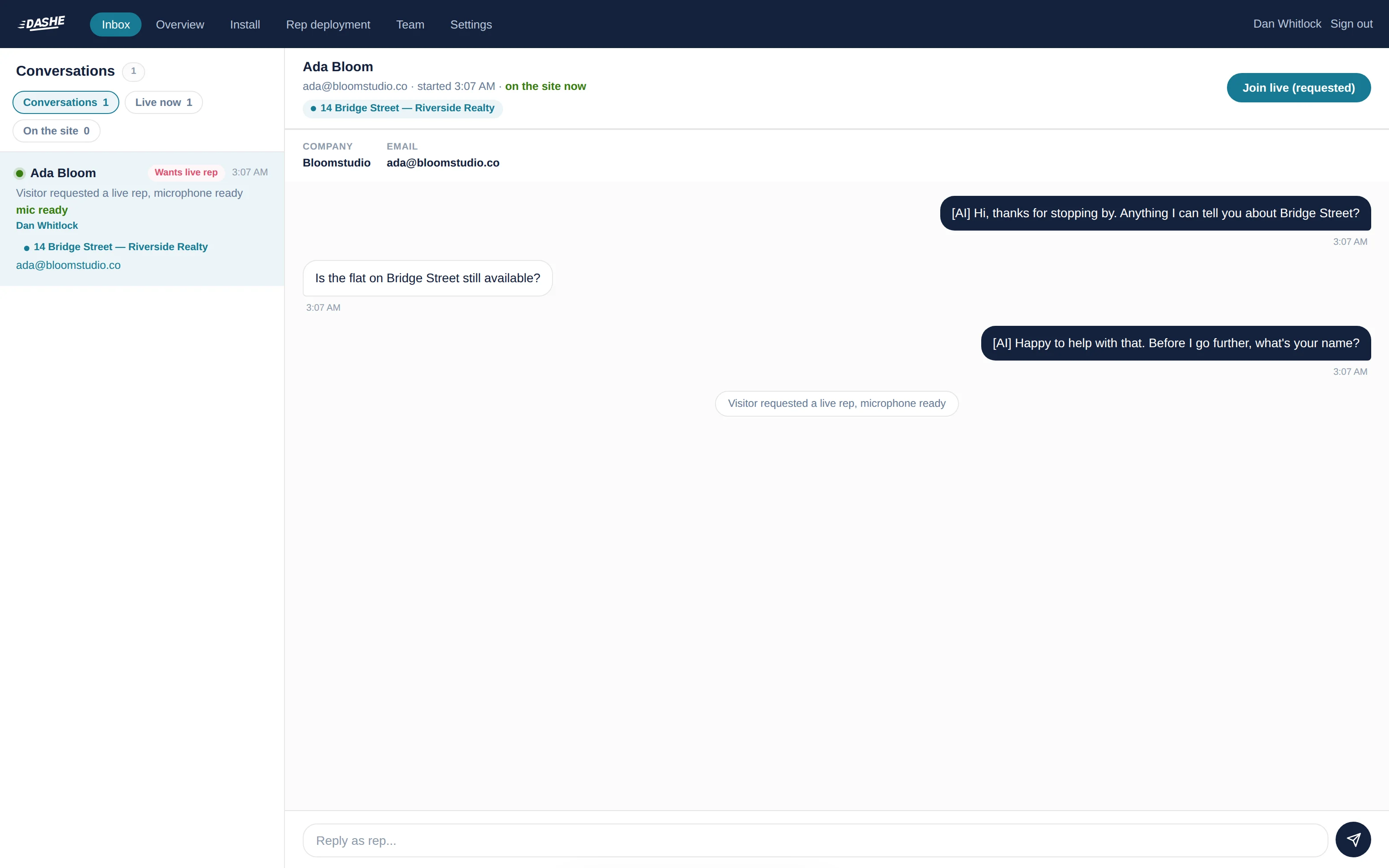Image resolution: width=1389 pixels, height=868 pixels.
Task: Click Dan Whitlock assignee in conversation list
Action: [x=47, y=226]
